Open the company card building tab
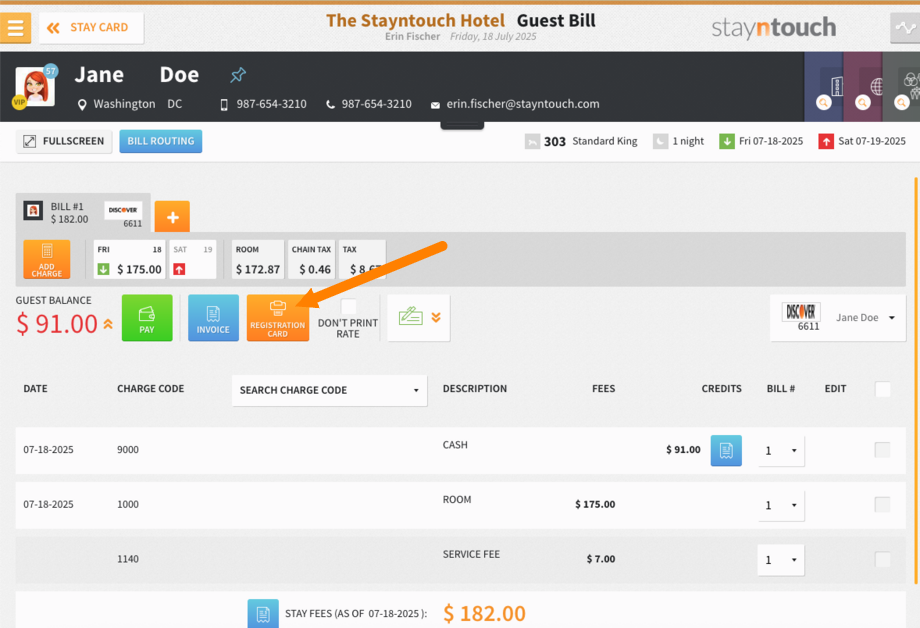 (824, 87)
